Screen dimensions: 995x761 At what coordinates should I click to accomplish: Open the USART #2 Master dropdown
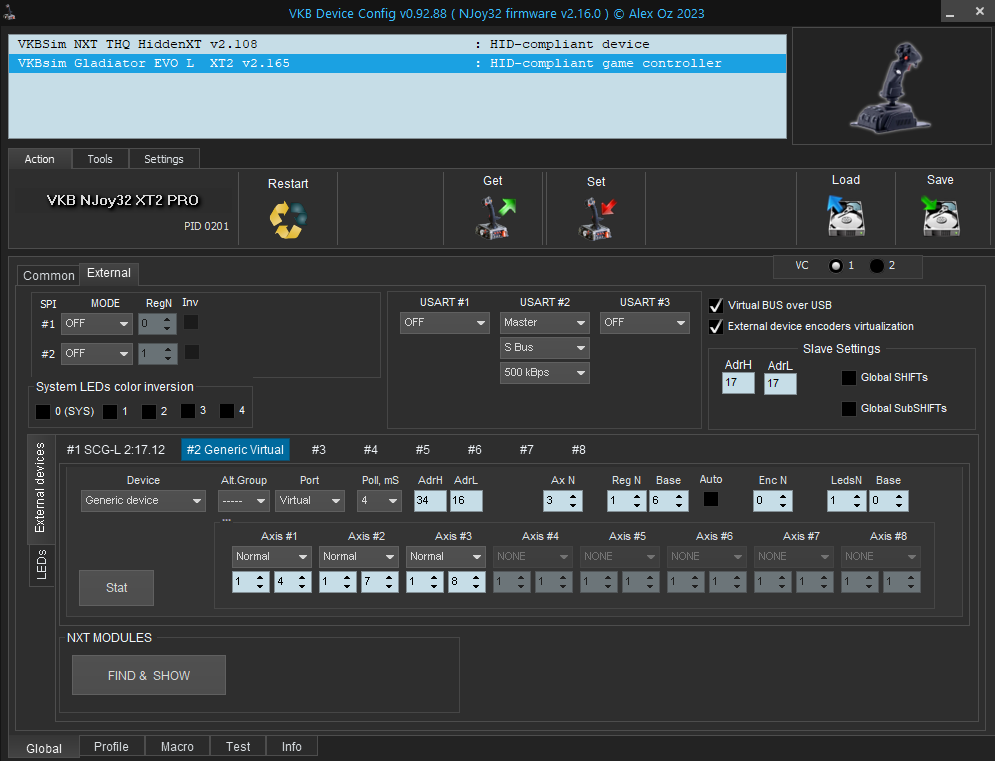click(544, 323)
